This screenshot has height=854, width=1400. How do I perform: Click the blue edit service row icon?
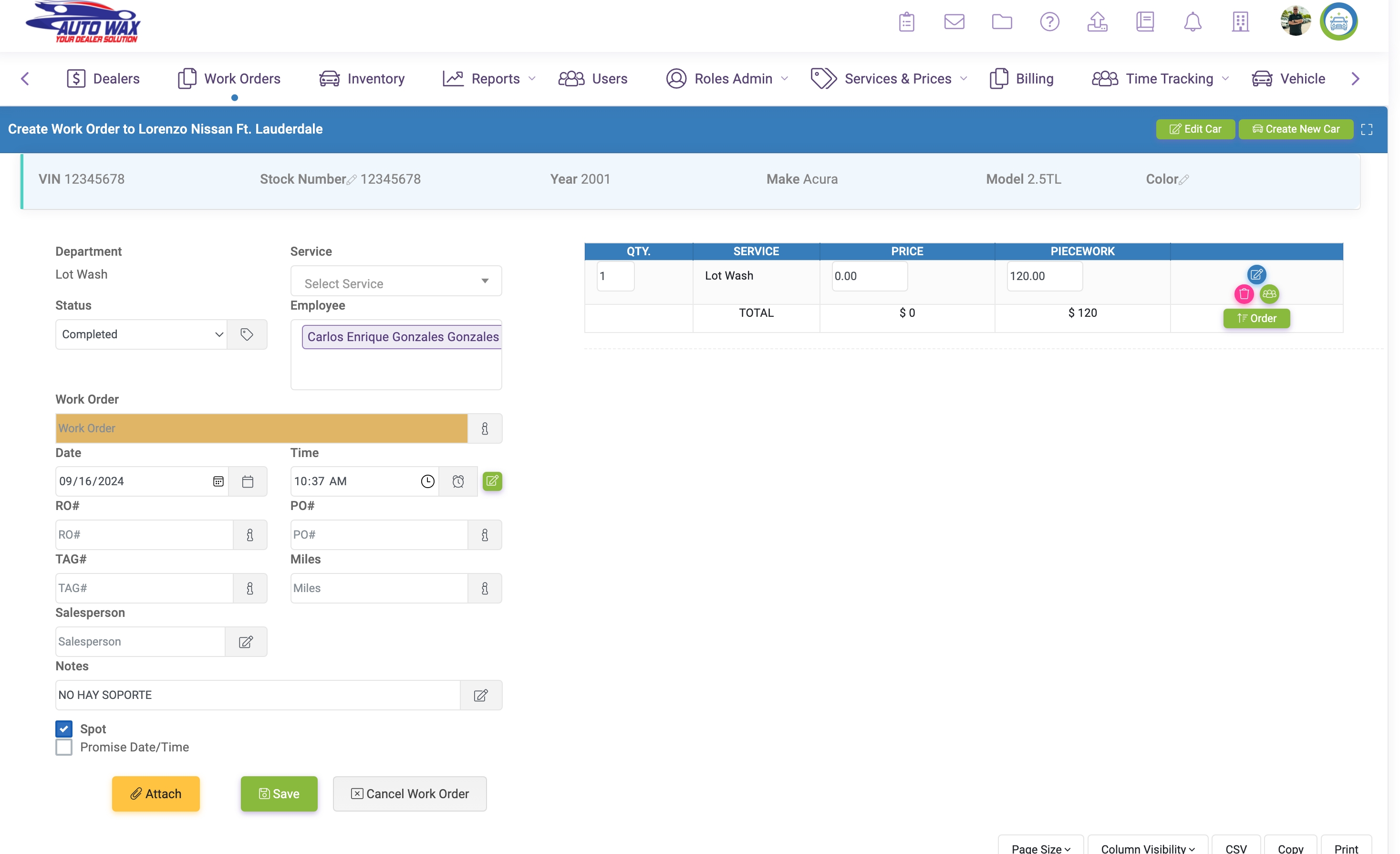(1256, 274)
